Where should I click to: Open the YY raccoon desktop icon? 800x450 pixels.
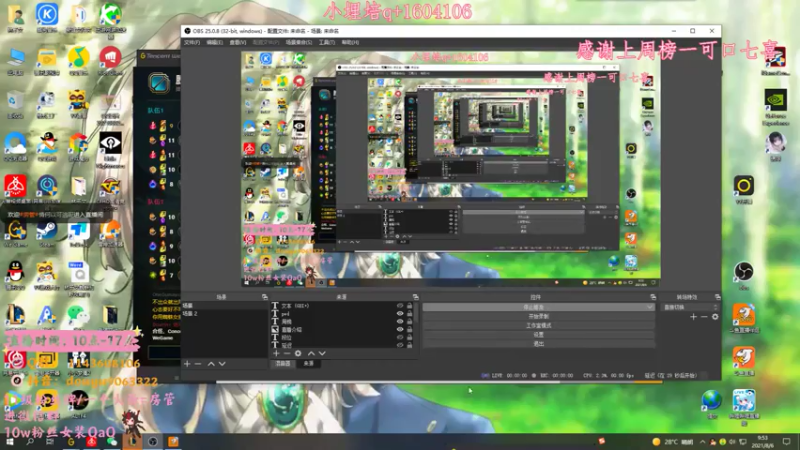pyautogui.click(x=78, y=101)
